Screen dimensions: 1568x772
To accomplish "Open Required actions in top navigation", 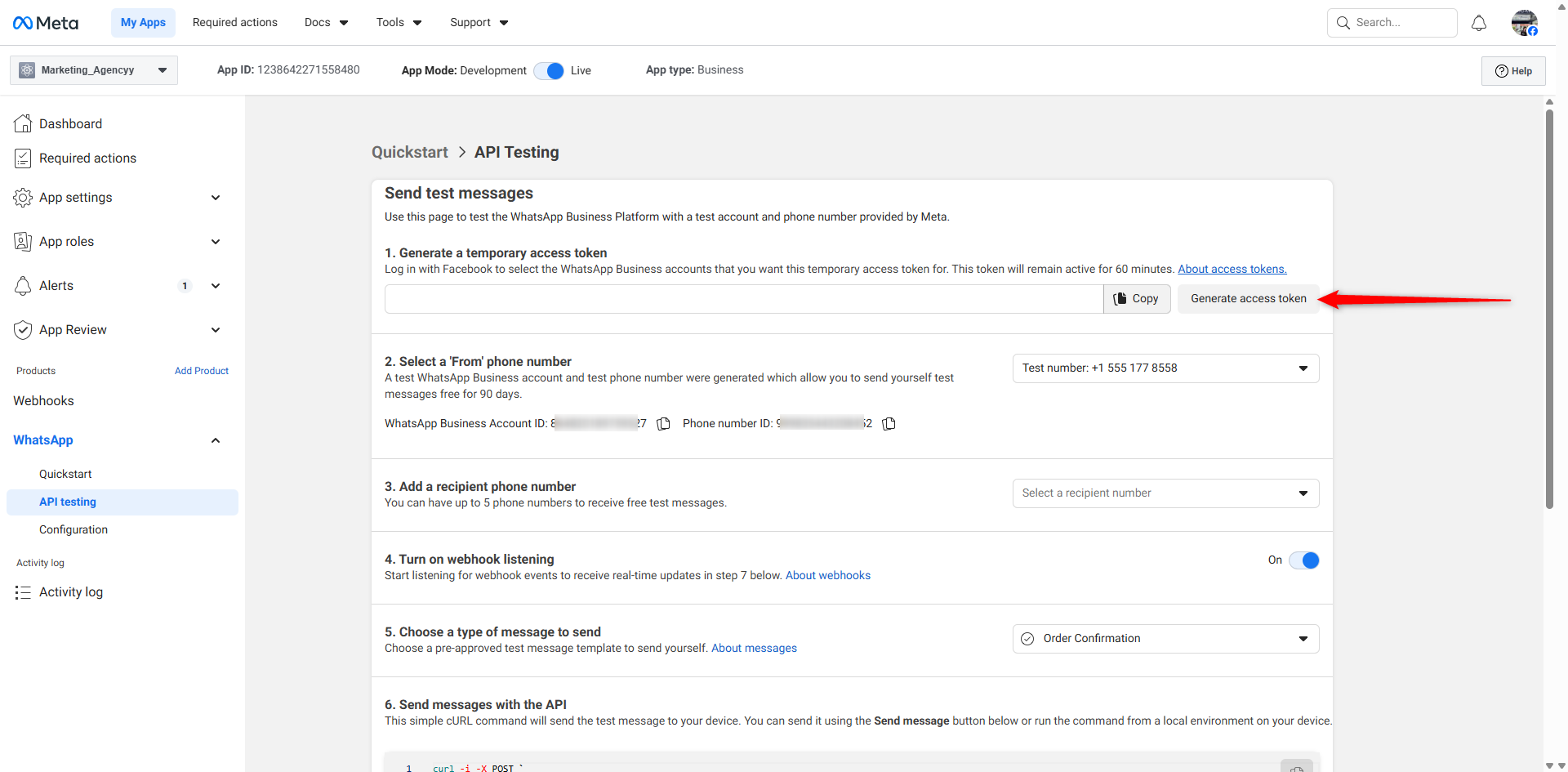I will point(235,23).
